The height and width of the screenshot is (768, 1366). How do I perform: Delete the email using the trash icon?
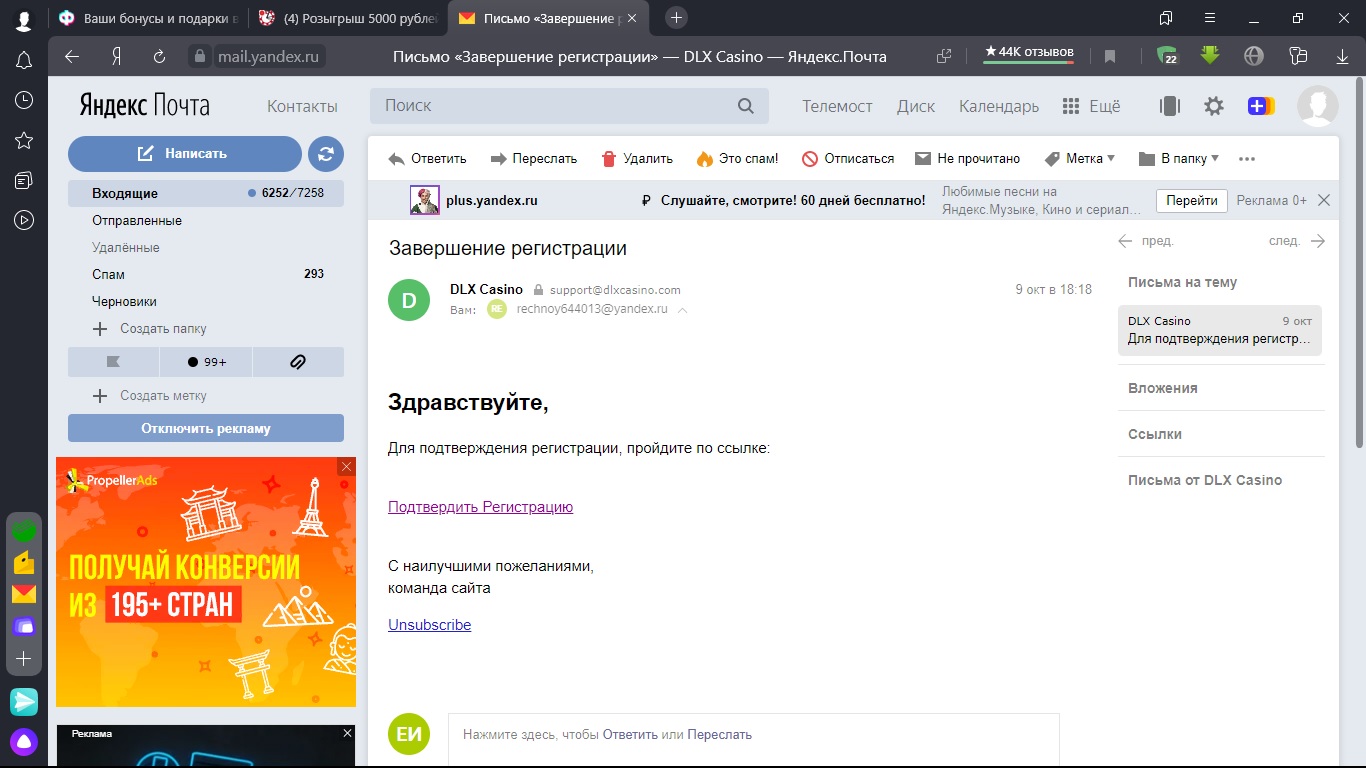click(x=637, y=158)
